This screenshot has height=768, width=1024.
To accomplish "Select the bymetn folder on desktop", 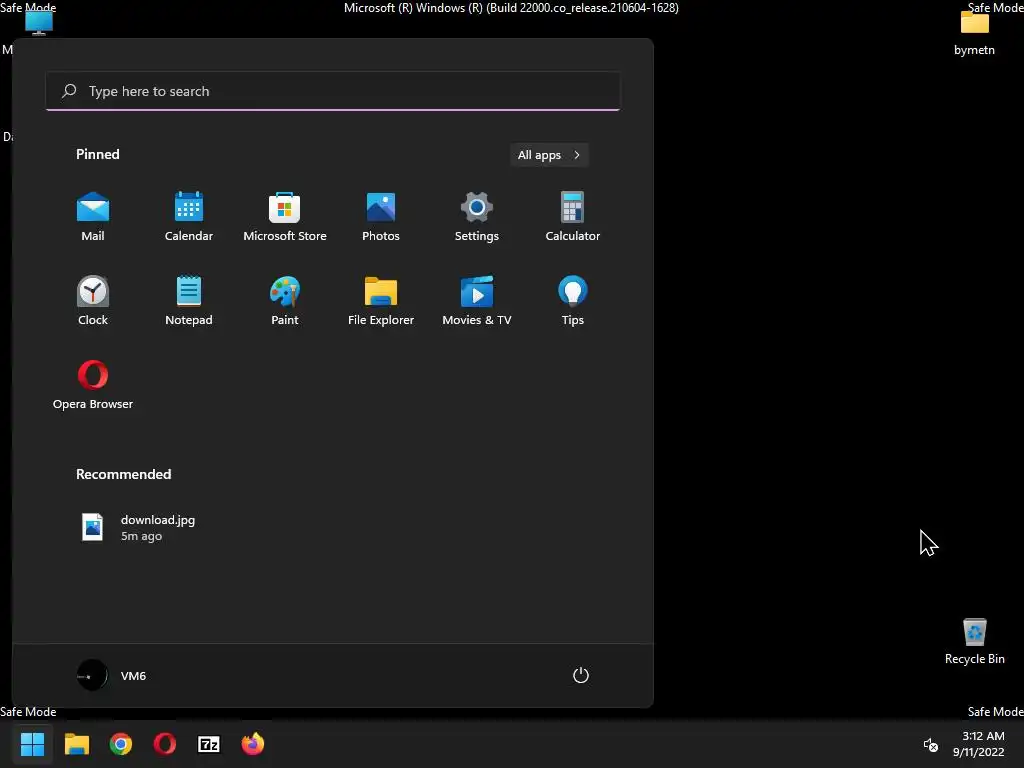I will (974, 33).
